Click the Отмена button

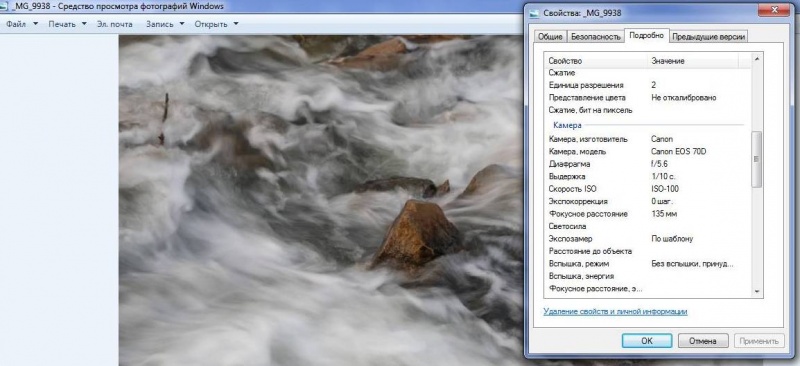(703, 341)
